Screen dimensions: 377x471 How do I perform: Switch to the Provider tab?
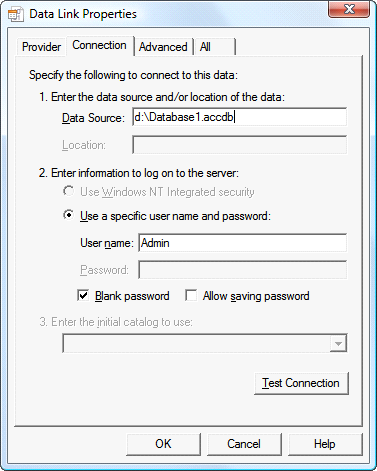pos(41,47)
